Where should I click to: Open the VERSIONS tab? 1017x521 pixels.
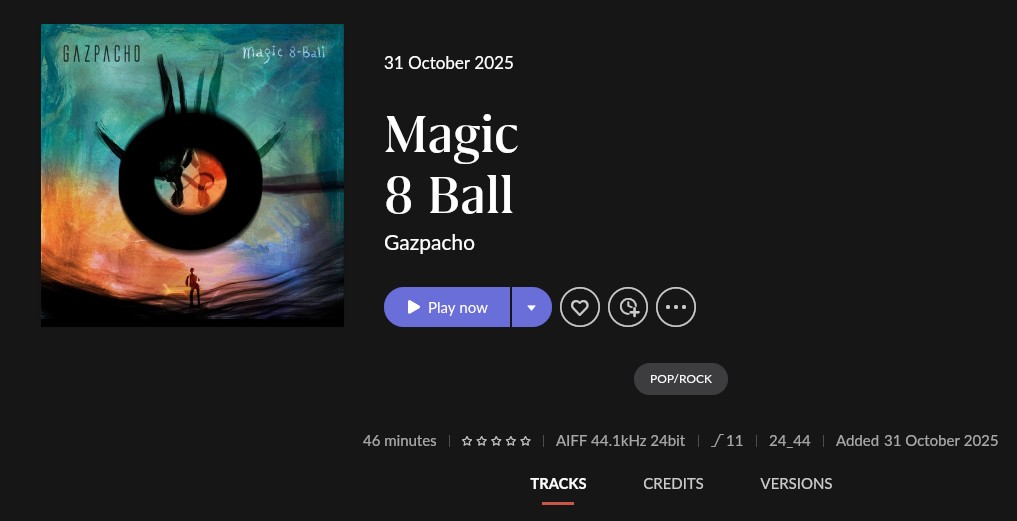[796, 484]
